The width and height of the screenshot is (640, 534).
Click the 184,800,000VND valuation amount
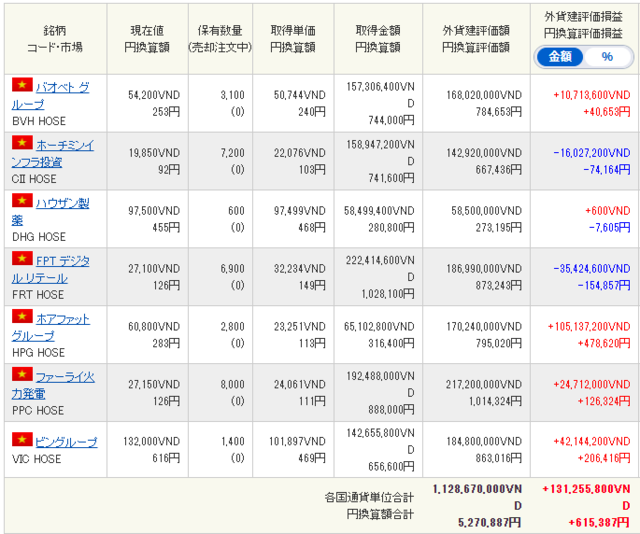[484, 442]
